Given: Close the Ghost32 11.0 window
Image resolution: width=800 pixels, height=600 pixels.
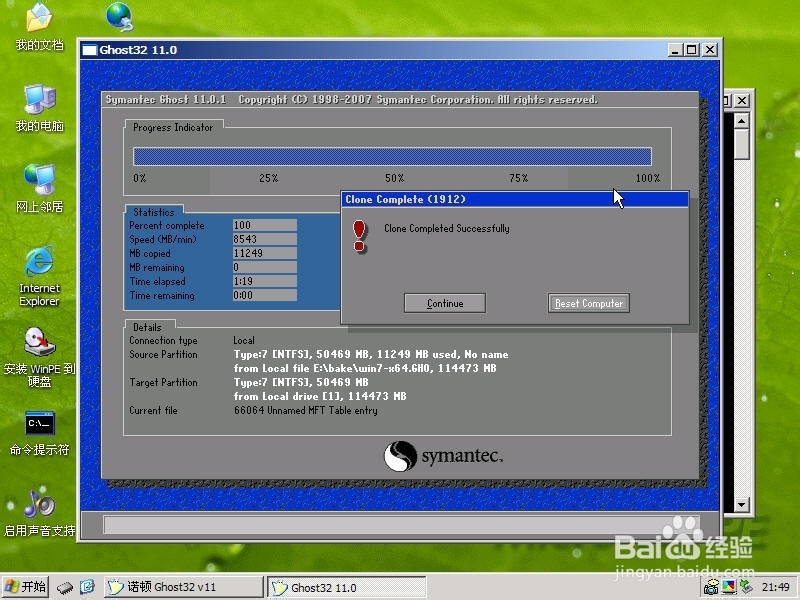Looking at the screenshot, I should [710, 50].
